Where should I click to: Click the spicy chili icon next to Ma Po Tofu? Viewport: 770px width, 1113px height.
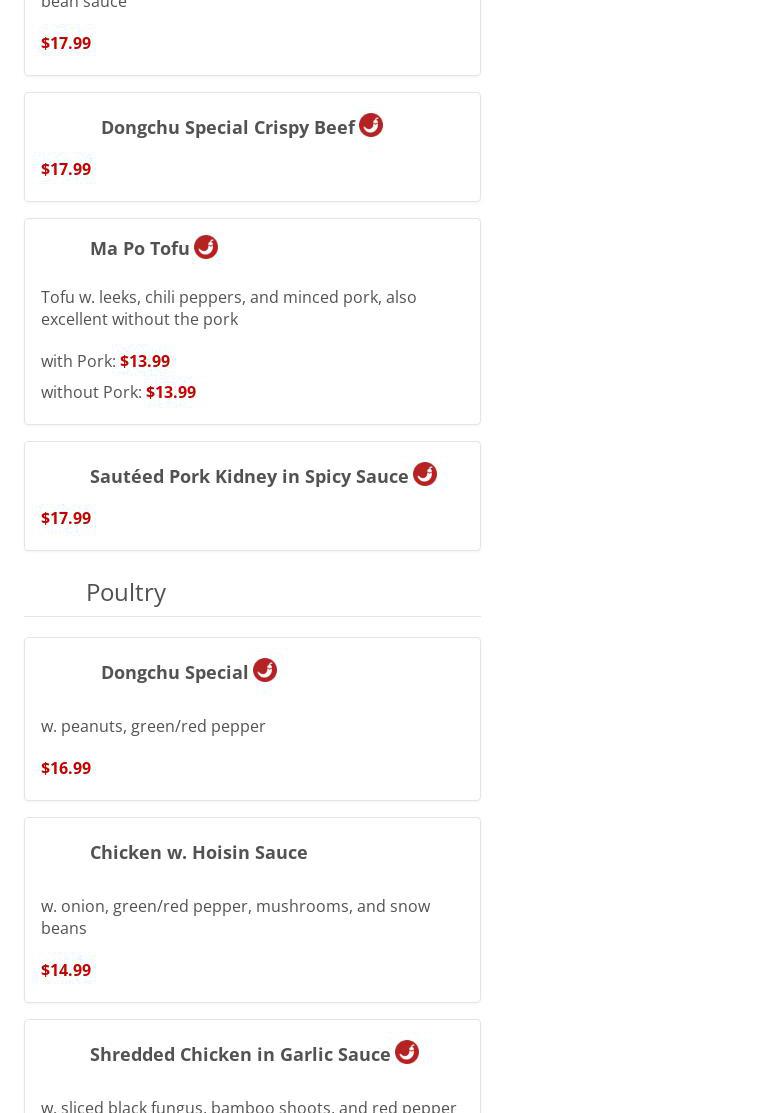tap(206, 247)
